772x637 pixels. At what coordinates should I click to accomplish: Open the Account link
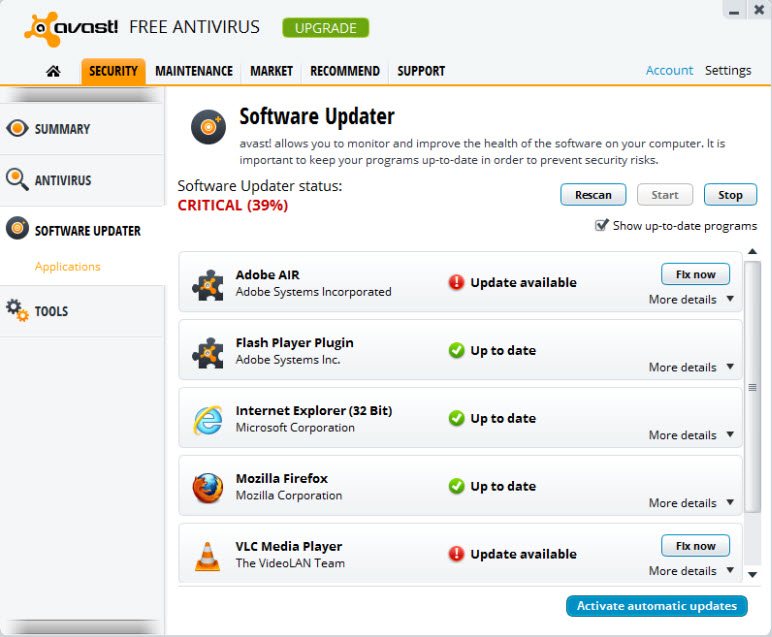pyautogui.click(x=669, y=70)
